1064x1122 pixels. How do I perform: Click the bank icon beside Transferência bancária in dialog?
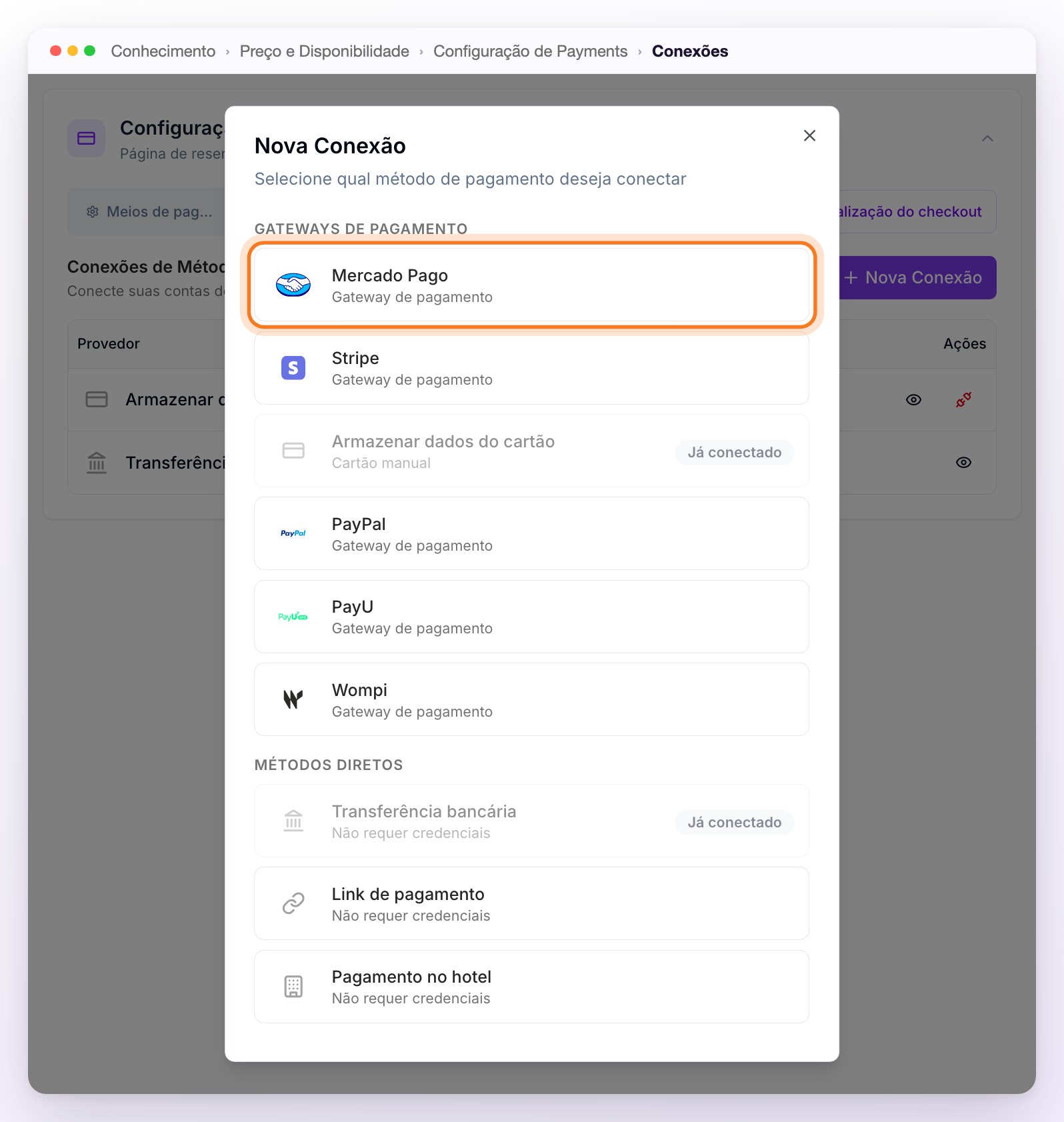click(293, 821)
